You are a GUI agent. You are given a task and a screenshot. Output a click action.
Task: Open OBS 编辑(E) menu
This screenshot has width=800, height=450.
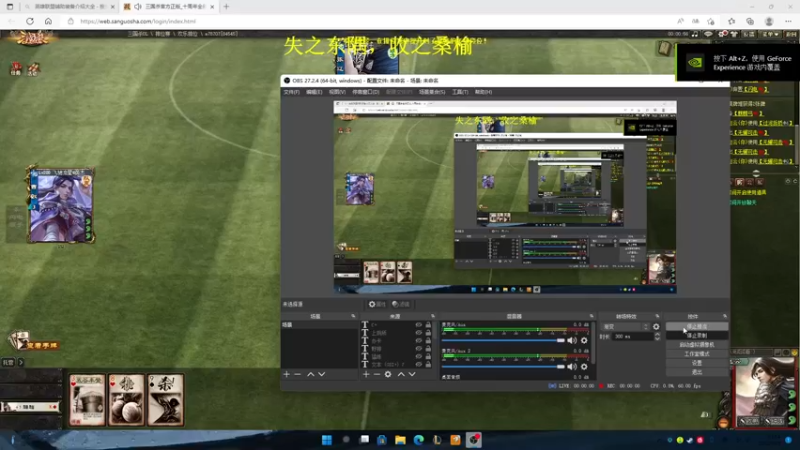pos(314,92)
